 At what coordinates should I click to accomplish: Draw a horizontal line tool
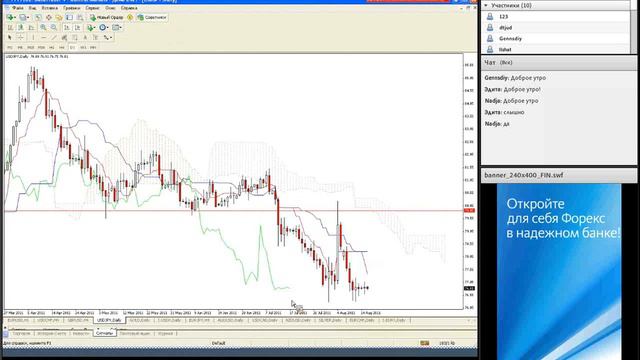pos(43,37)
